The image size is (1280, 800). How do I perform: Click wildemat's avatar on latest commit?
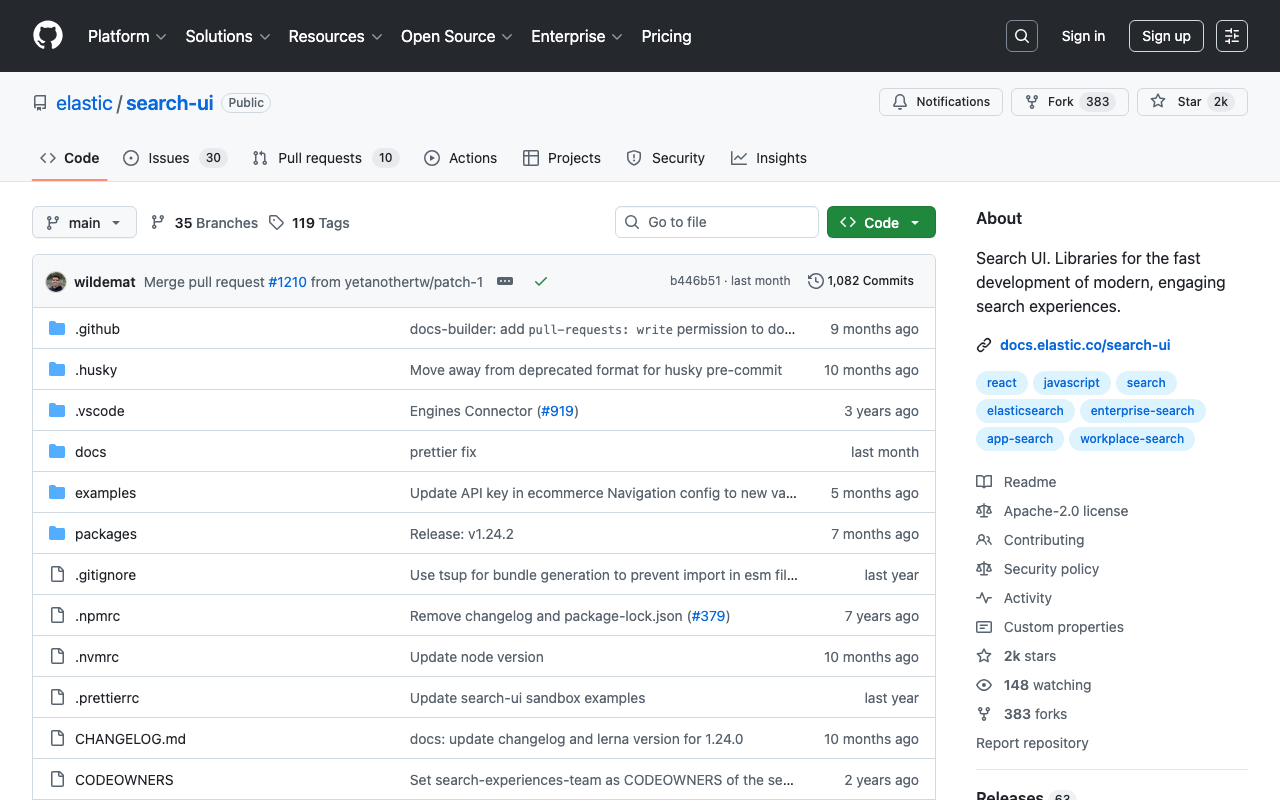(55, 281)
